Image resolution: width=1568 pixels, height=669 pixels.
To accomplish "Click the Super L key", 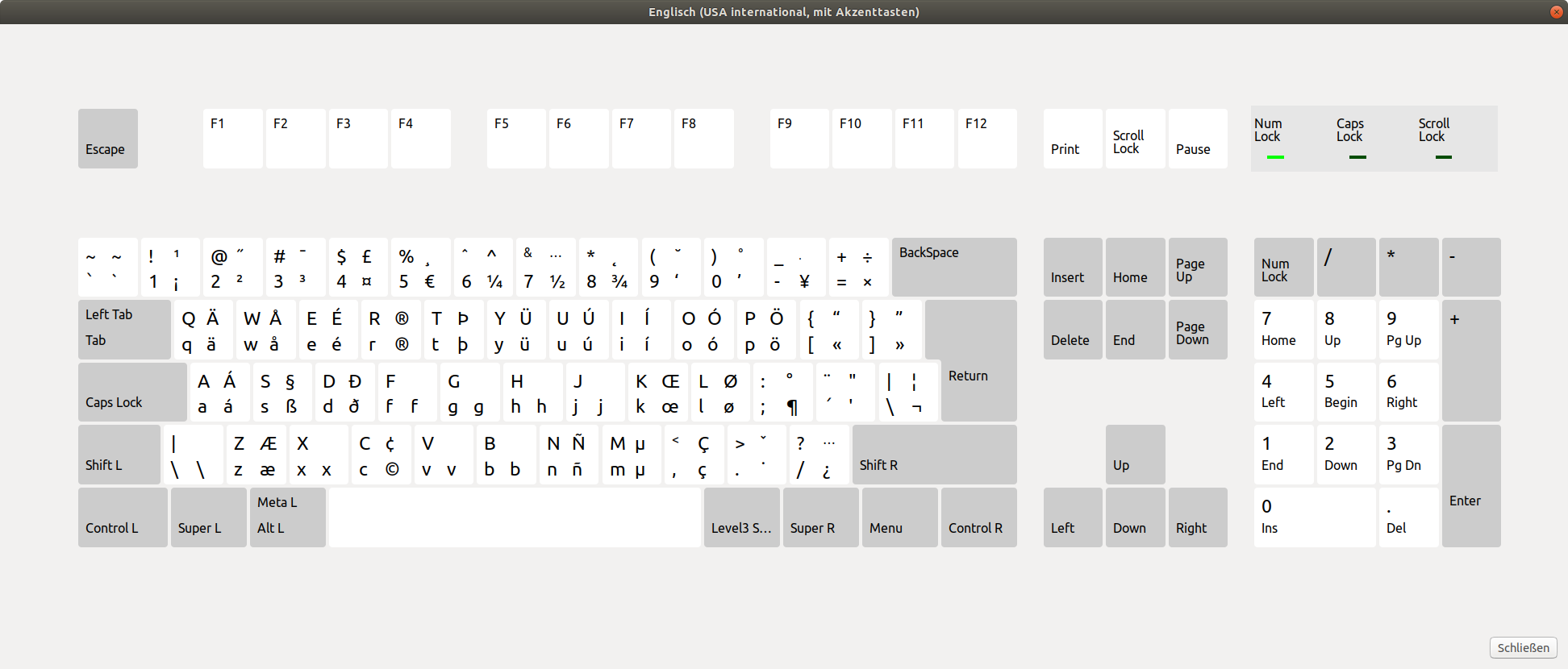I will click(x=209, y=517).
